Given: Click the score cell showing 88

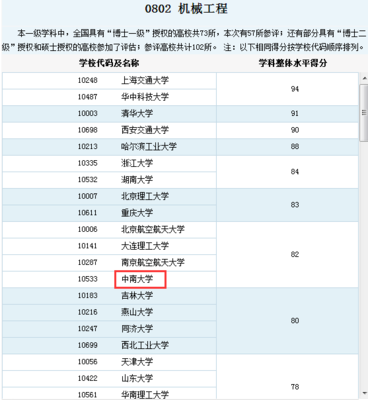Looking at the screenshot, I should click(x=288, y=147).
